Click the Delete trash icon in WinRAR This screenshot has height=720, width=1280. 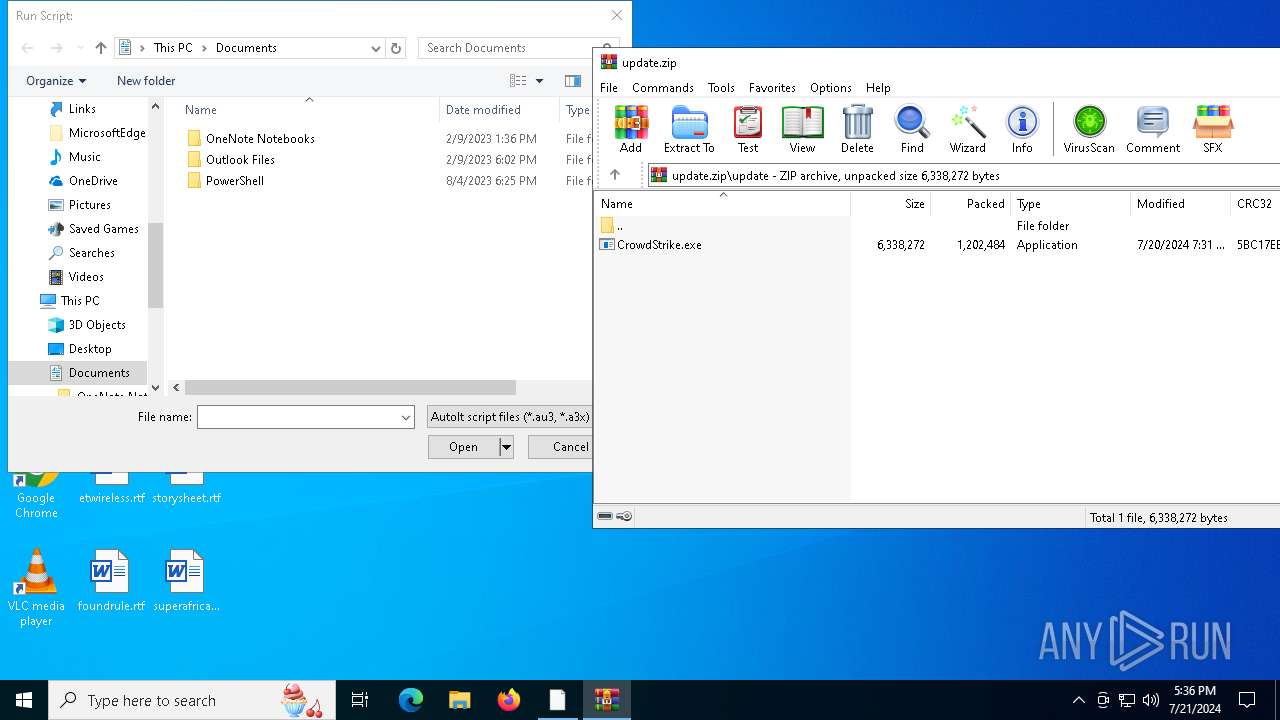857,130
